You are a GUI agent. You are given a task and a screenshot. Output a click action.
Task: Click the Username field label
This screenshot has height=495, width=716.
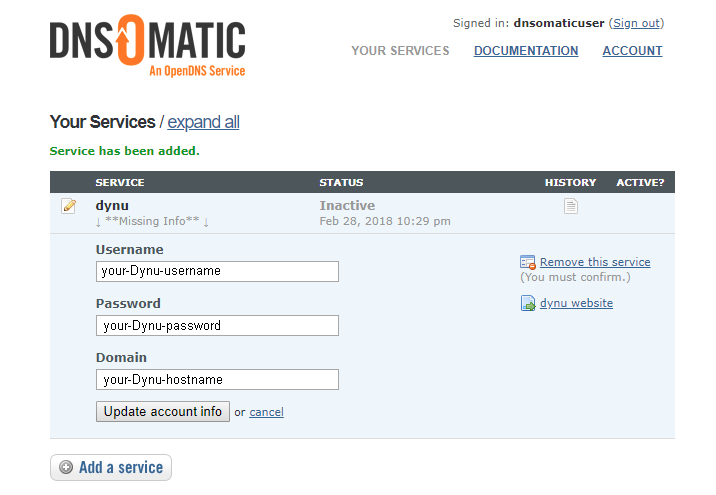point(130,249)
